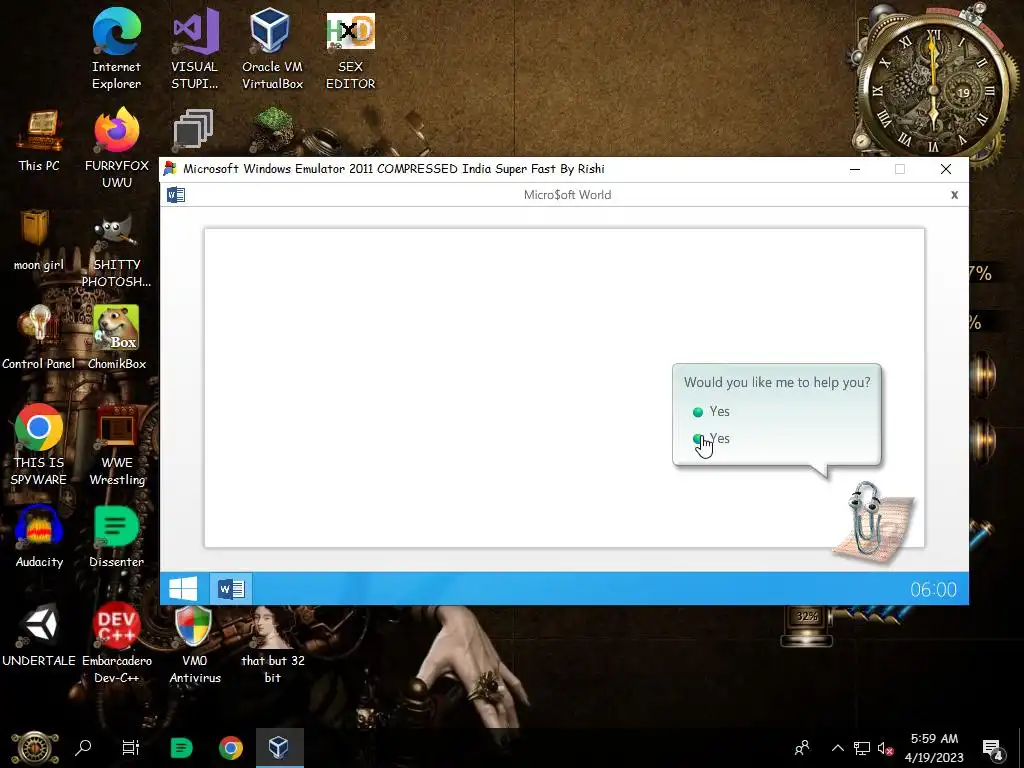Open Task View on the taskbar
Screen dimensions: 1024x768
click(x=131, y=747)
